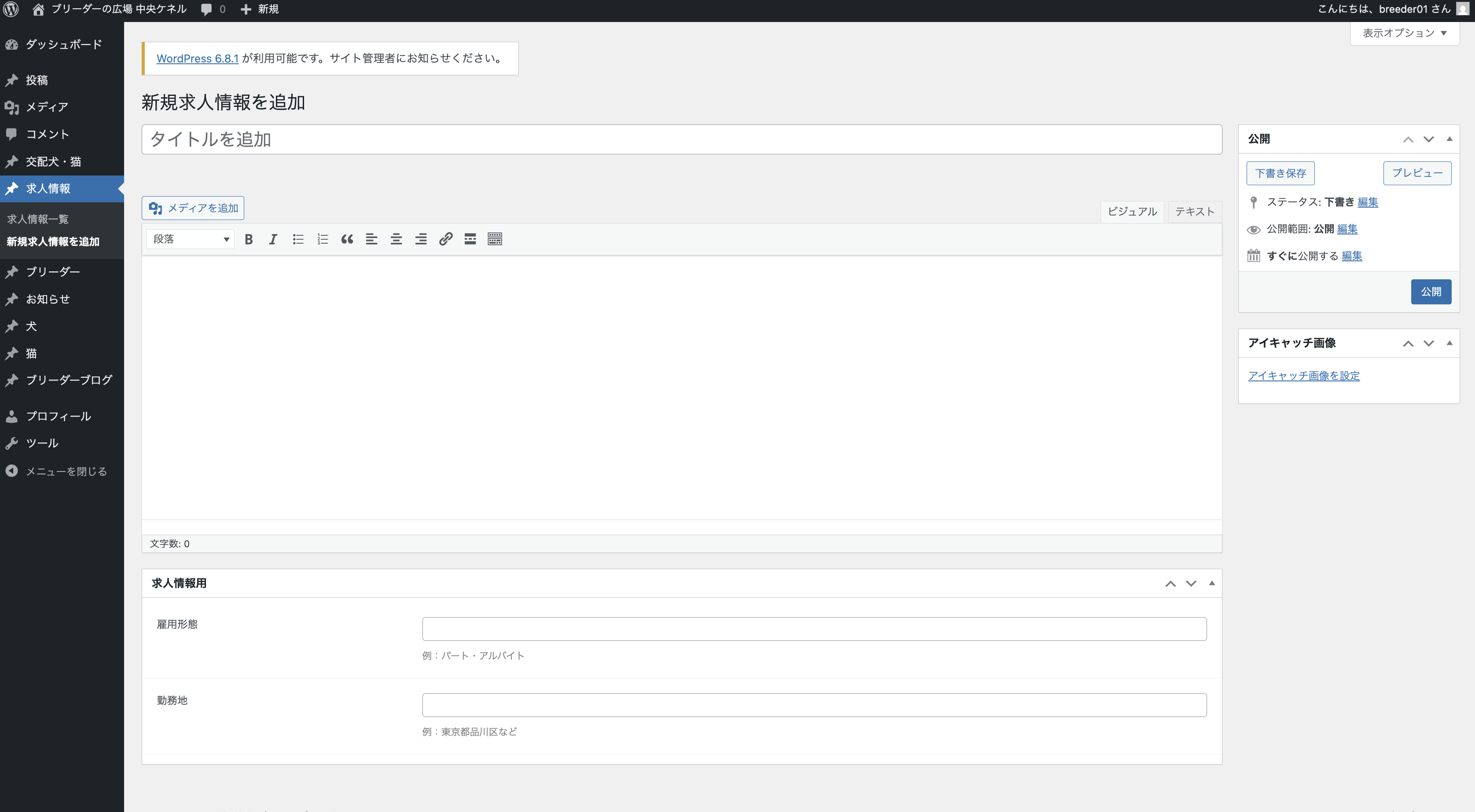Screen dimensions: 1475x812
Task: Select the 新規求人情報を追加 submenu item
Action: [x=53, y=241]
